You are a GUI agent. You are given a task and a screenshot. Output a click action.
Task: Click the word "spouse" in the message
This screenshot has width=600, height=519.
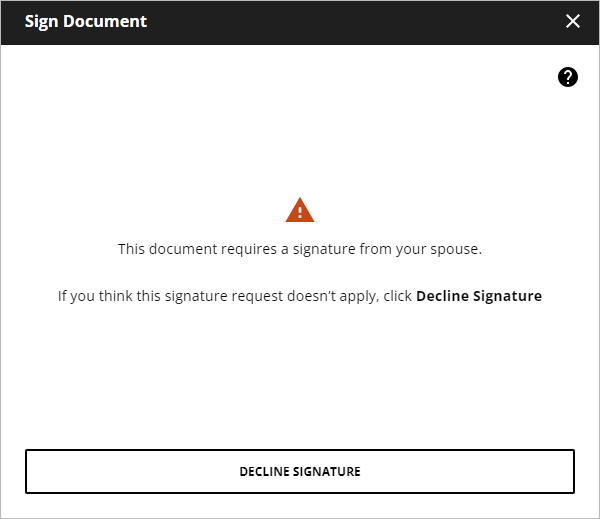pyautogui.click(x=455, y=248)
